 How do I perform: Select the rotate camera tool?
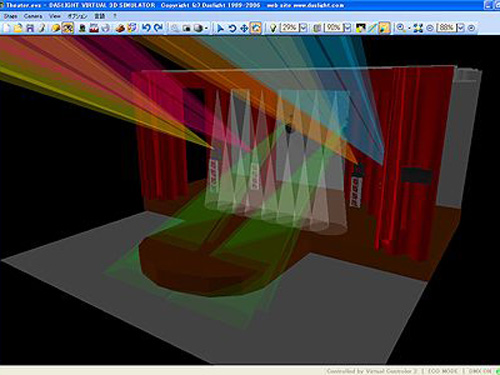coord(232,28)
